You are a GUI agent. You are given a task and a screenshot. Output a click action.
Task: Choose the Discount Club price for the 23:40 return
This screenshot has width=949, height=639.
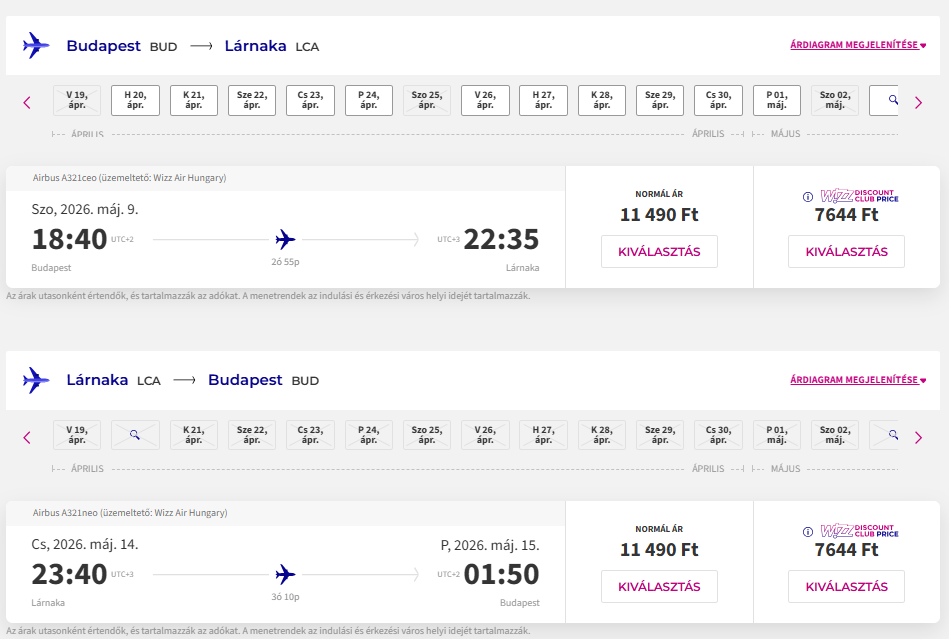point(846,587)
